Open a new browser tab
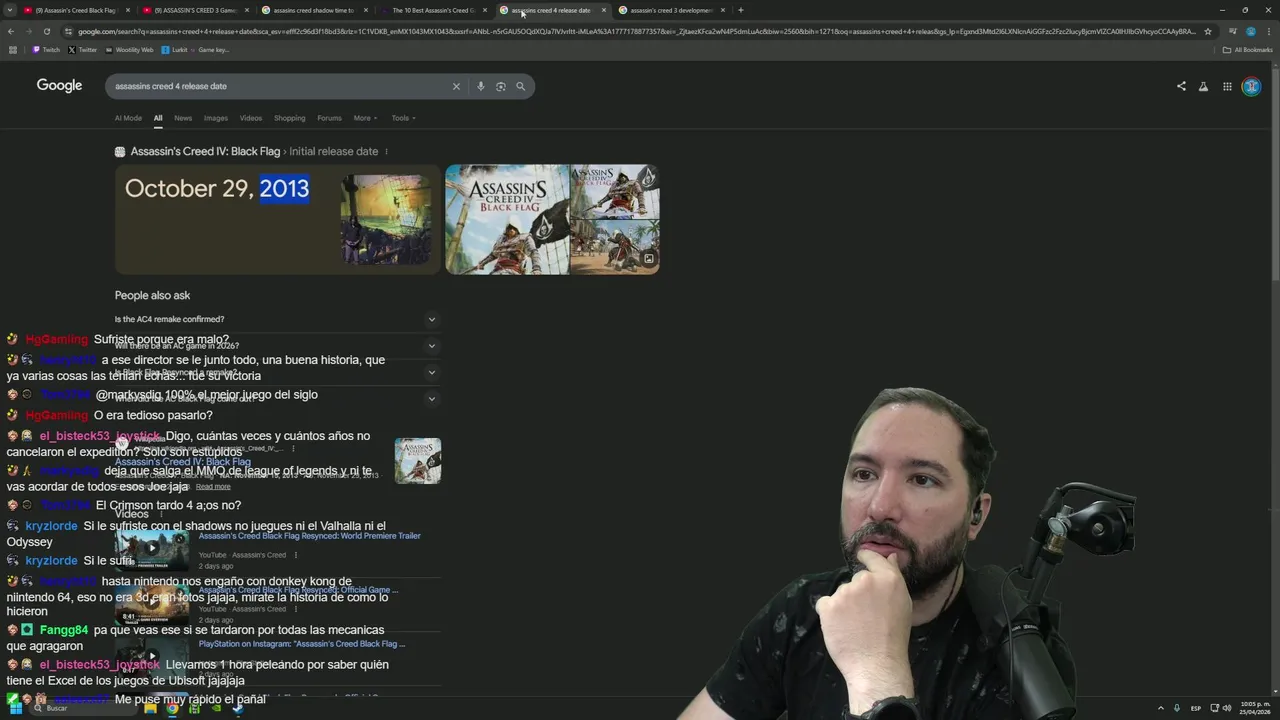The height and width of the screenshot is (720, 1280). tap(740, 10)
